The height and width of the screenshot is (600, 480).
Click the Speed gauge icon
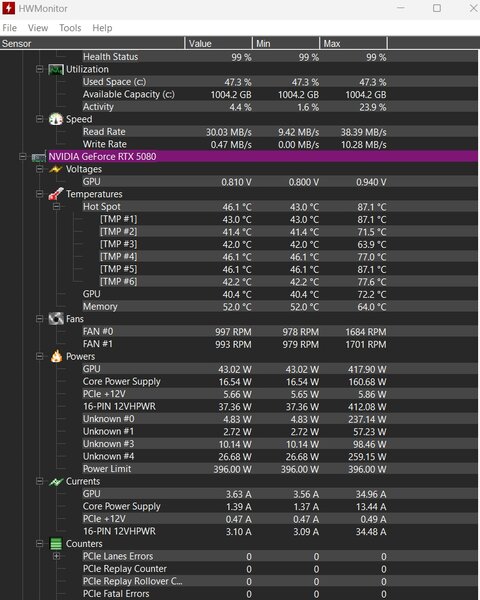point(56,119)
